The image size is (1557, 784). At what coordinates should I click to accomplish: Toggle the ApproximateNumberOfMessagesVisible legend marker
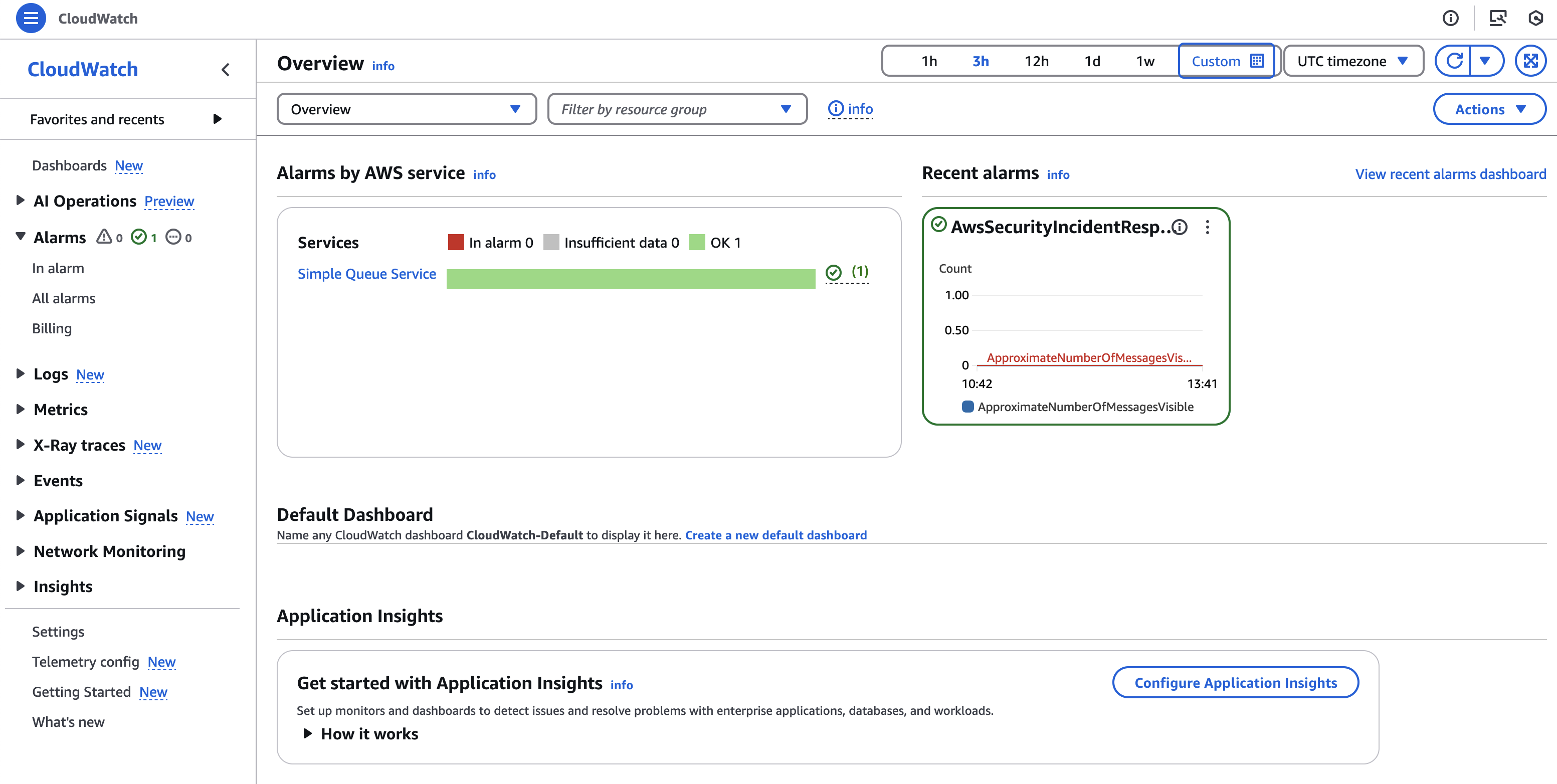click(x=967, y=407)
